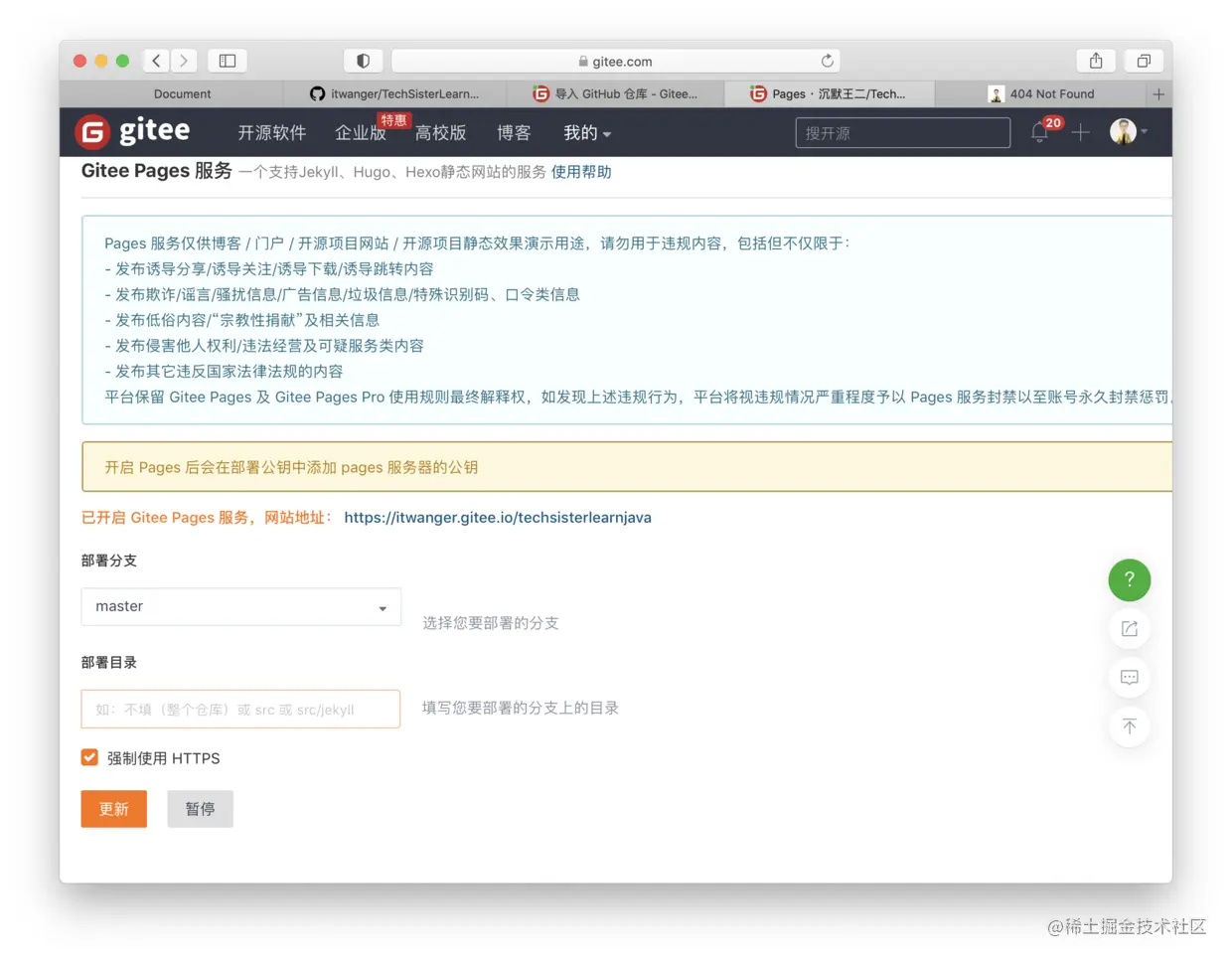The image size is (1232, 962).
Task: Click the user avatar in the navigation bar
Action: point(1123,131)
